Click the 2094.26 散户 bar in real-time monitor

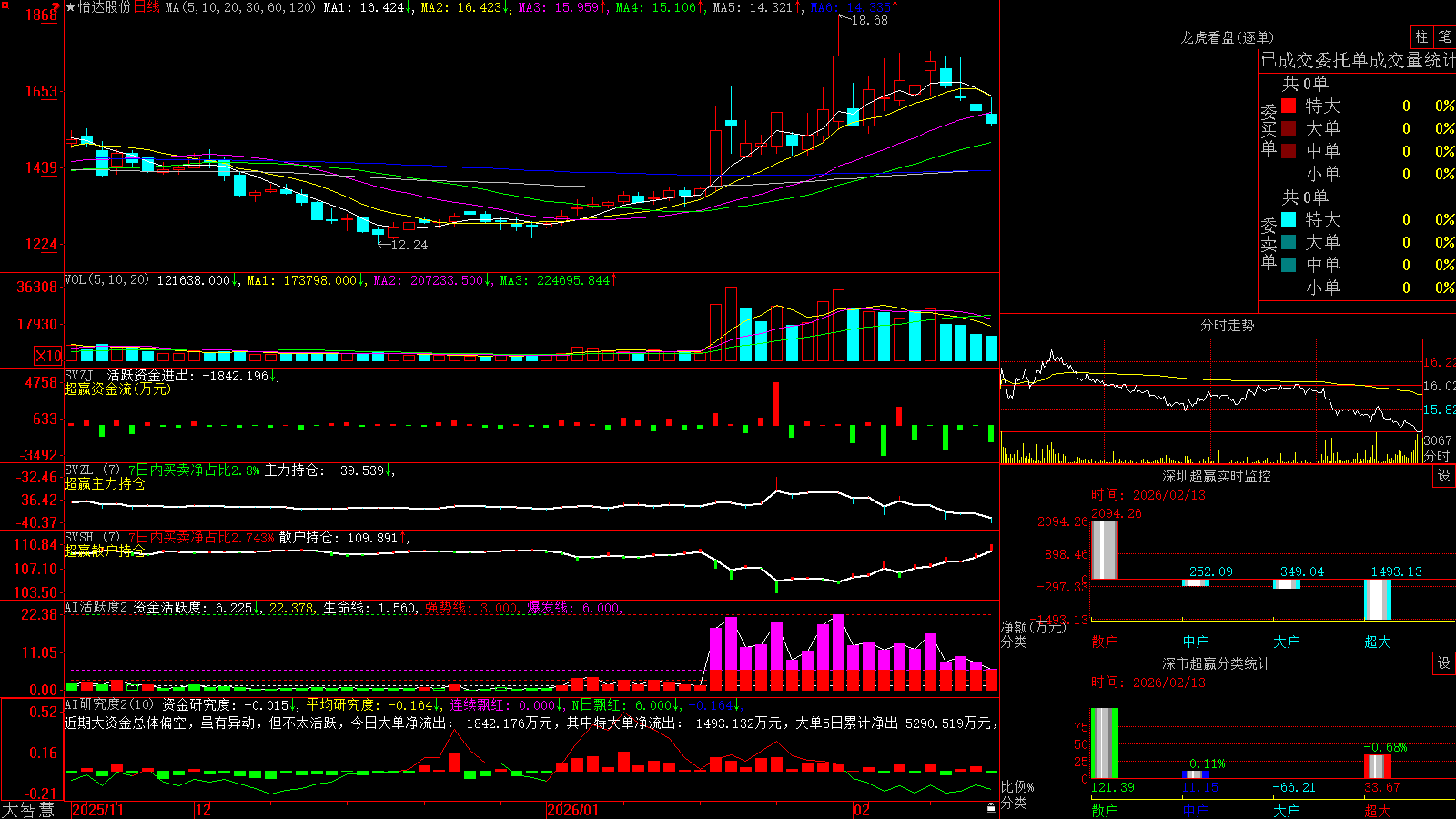[1105, 550]
